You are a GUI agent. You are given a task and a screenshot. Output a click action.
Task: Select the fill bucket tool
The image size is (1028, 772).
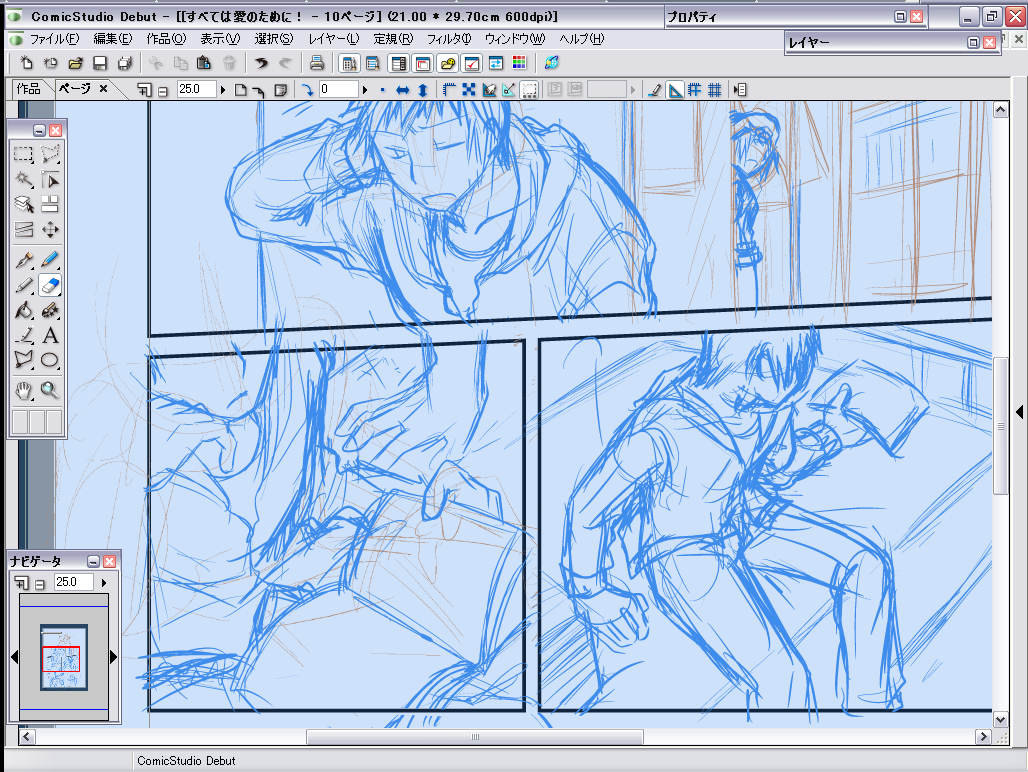24,310
